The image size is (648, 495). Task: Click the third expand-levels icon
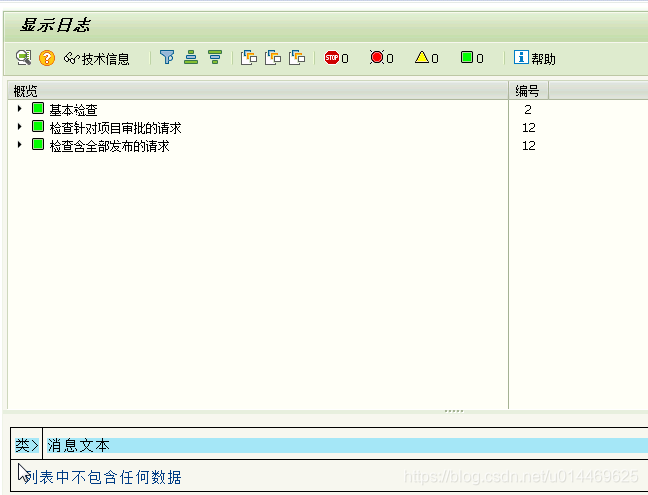[297, 58]
